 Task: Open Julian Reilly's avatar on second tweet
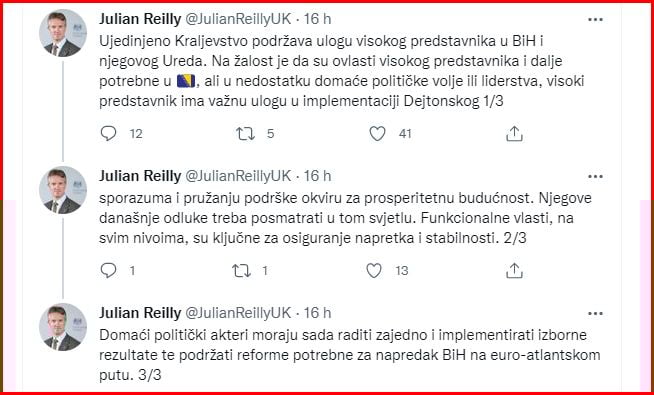pos(63,190)
